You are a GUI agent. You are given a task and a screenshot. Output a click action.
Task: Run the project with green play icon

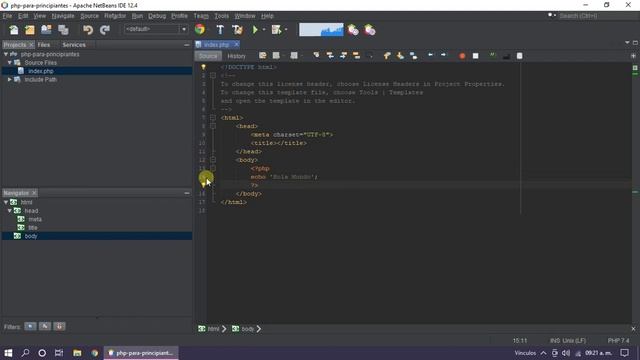pos(255,29)
